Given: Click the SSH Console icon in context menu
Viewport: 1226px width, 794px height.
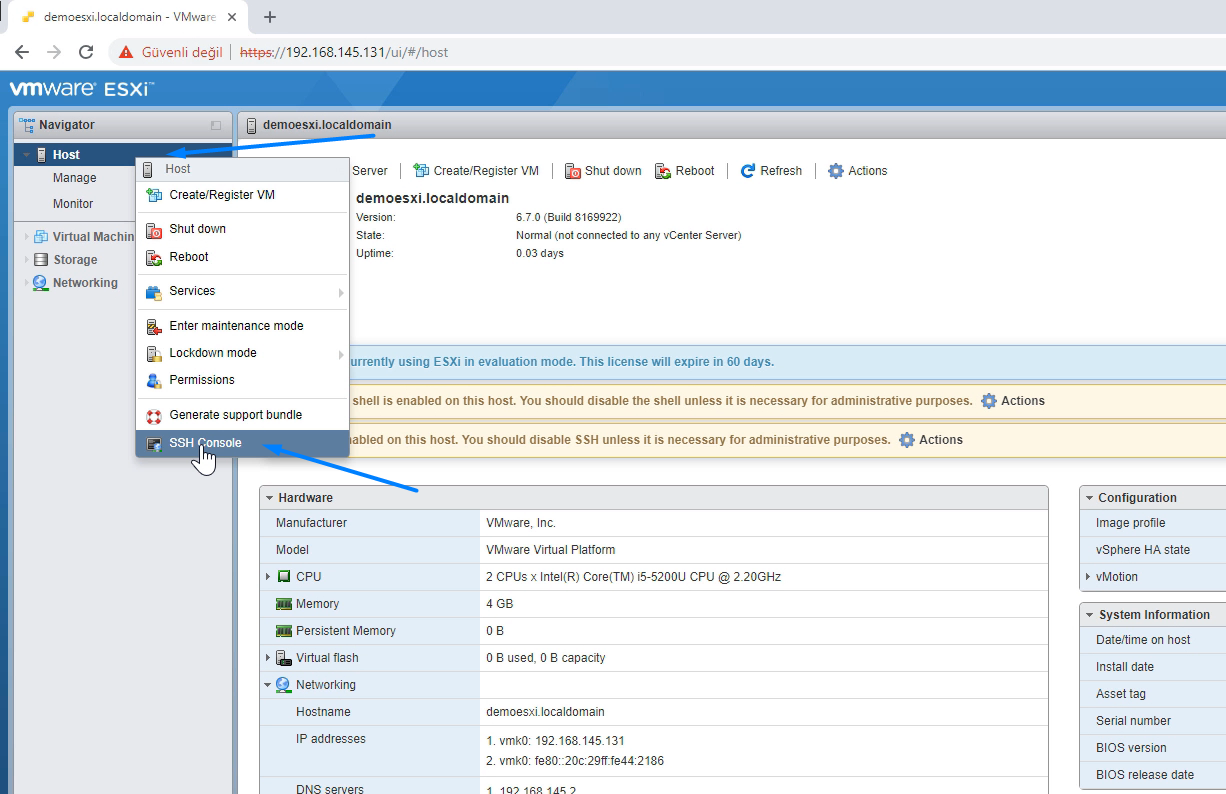Looking at the screenshot, I should [154, 444].
